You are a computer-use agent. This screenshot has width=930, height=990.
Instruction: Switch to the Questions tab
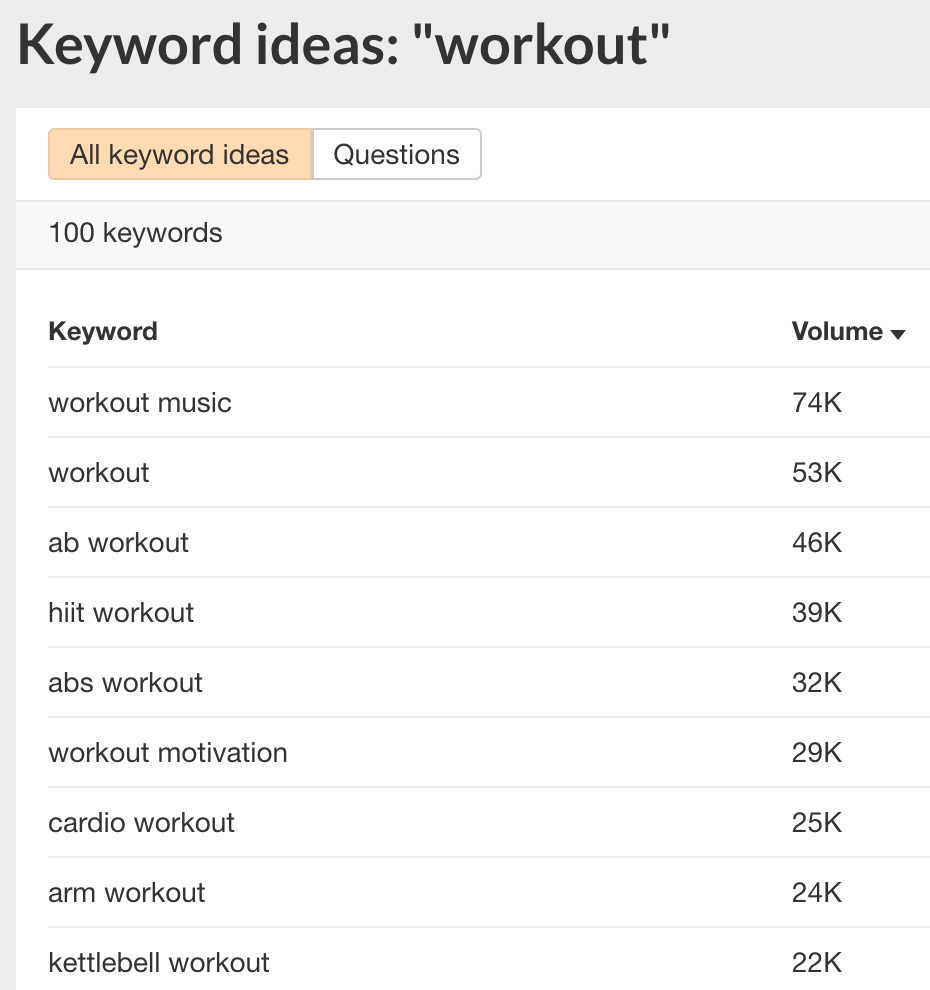coord(396,154)
